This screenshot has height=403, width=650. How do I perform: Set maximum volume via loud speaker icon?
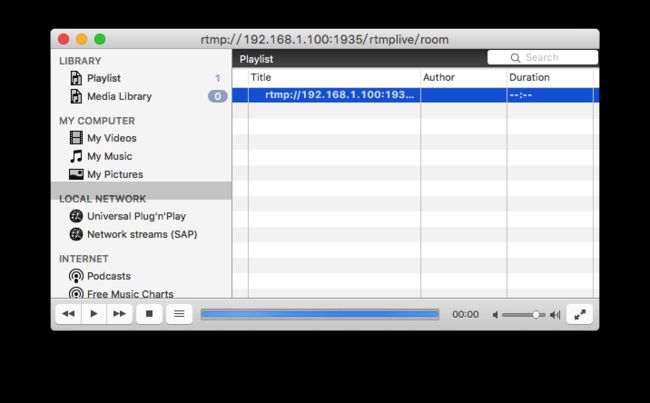[x=555, y=315]
